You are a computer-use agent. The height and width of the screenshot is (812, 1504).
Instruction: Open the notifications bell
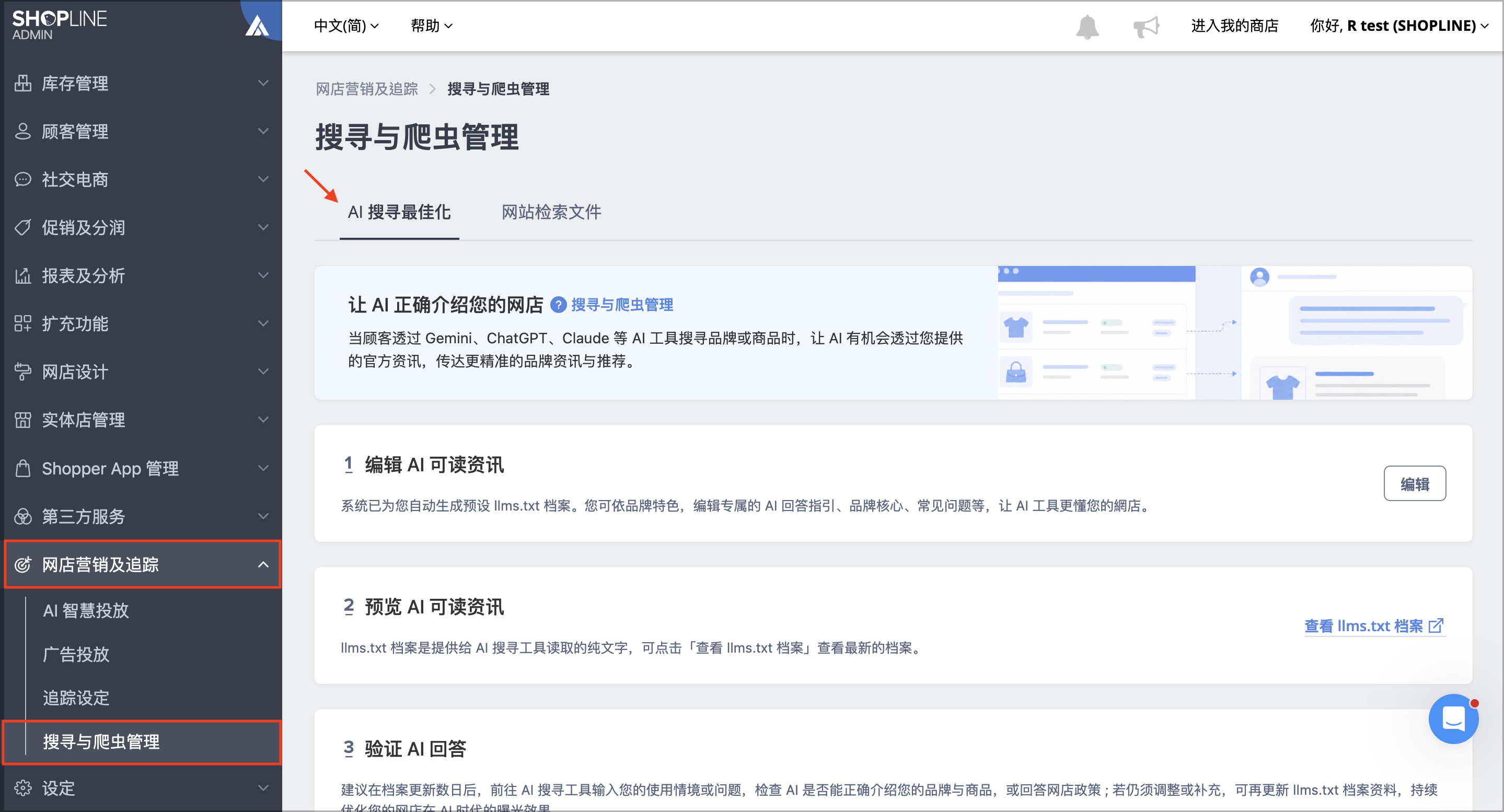[x=1087, y=27]
